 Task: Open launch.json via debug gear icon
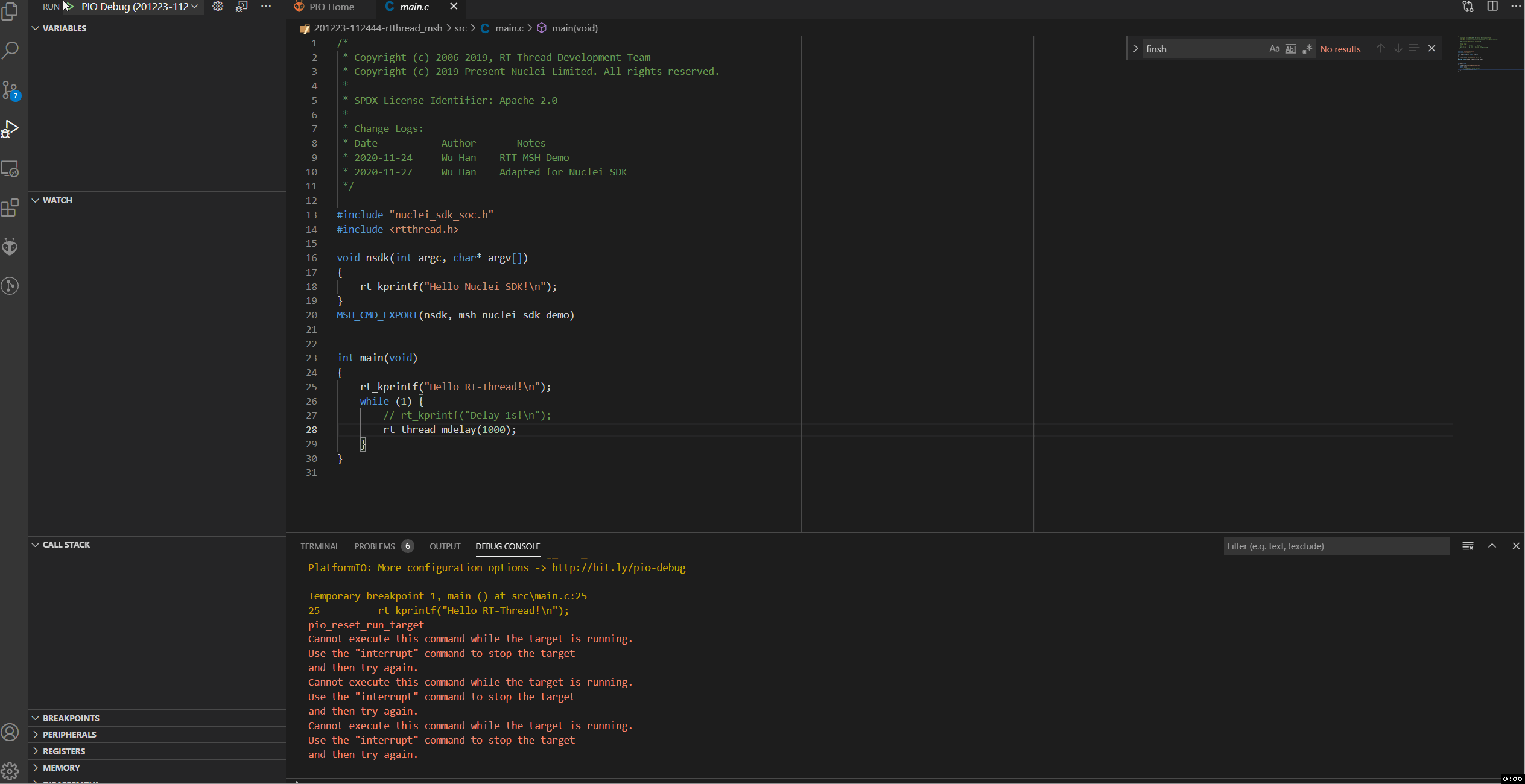point(218,7)
